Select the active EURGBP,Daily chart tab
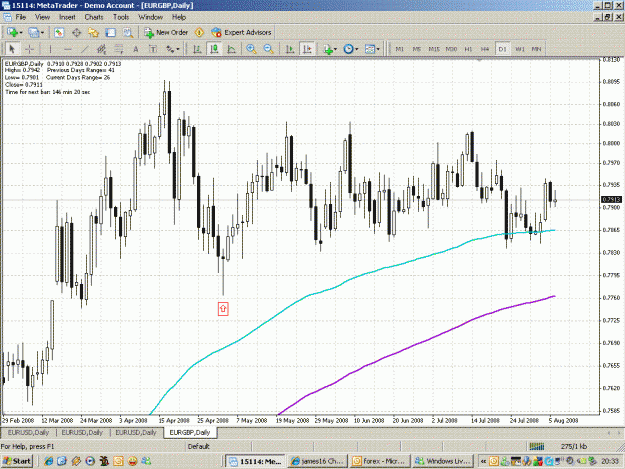 point(190,432)
